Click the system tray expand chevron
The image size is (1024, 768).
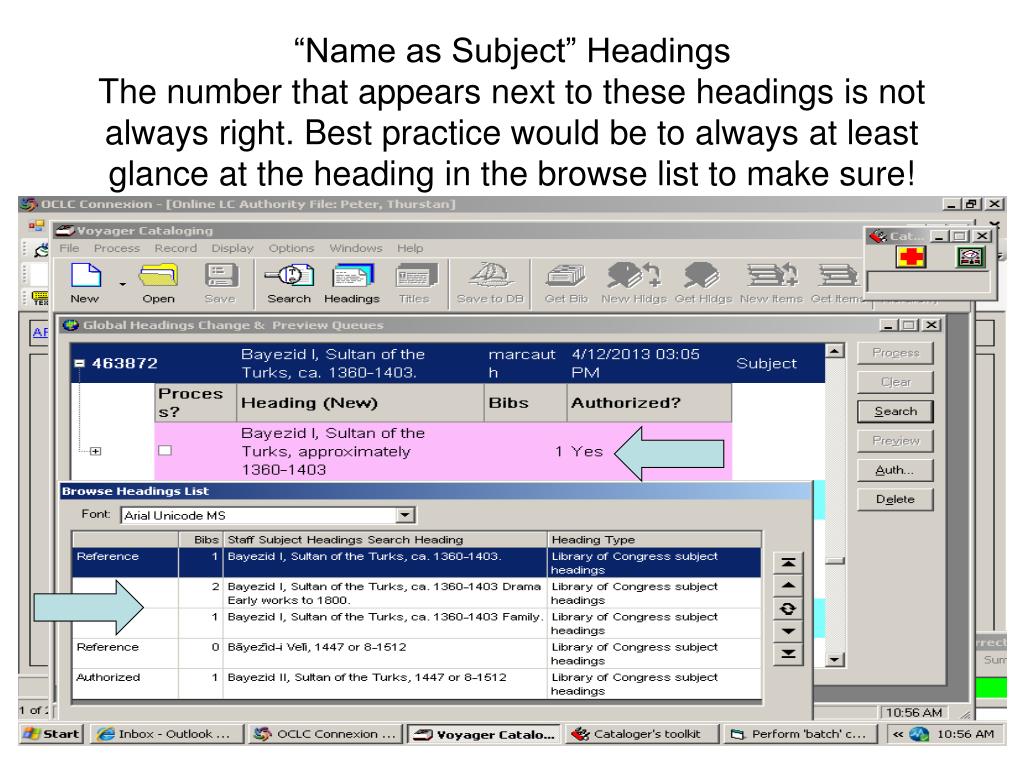click(898, 734)
